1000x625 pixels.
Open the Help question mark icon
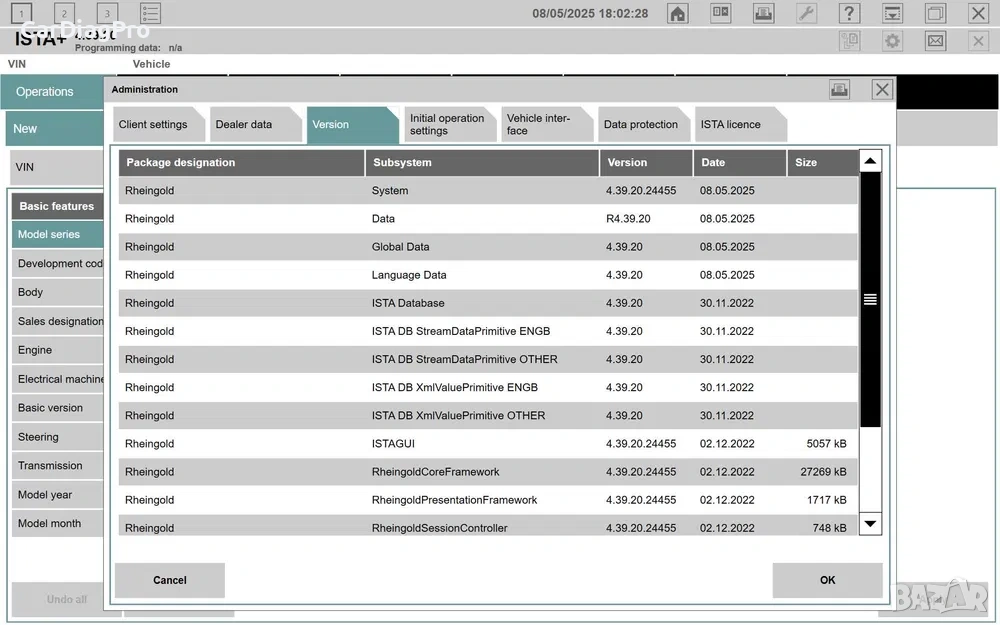click(849, 14)
